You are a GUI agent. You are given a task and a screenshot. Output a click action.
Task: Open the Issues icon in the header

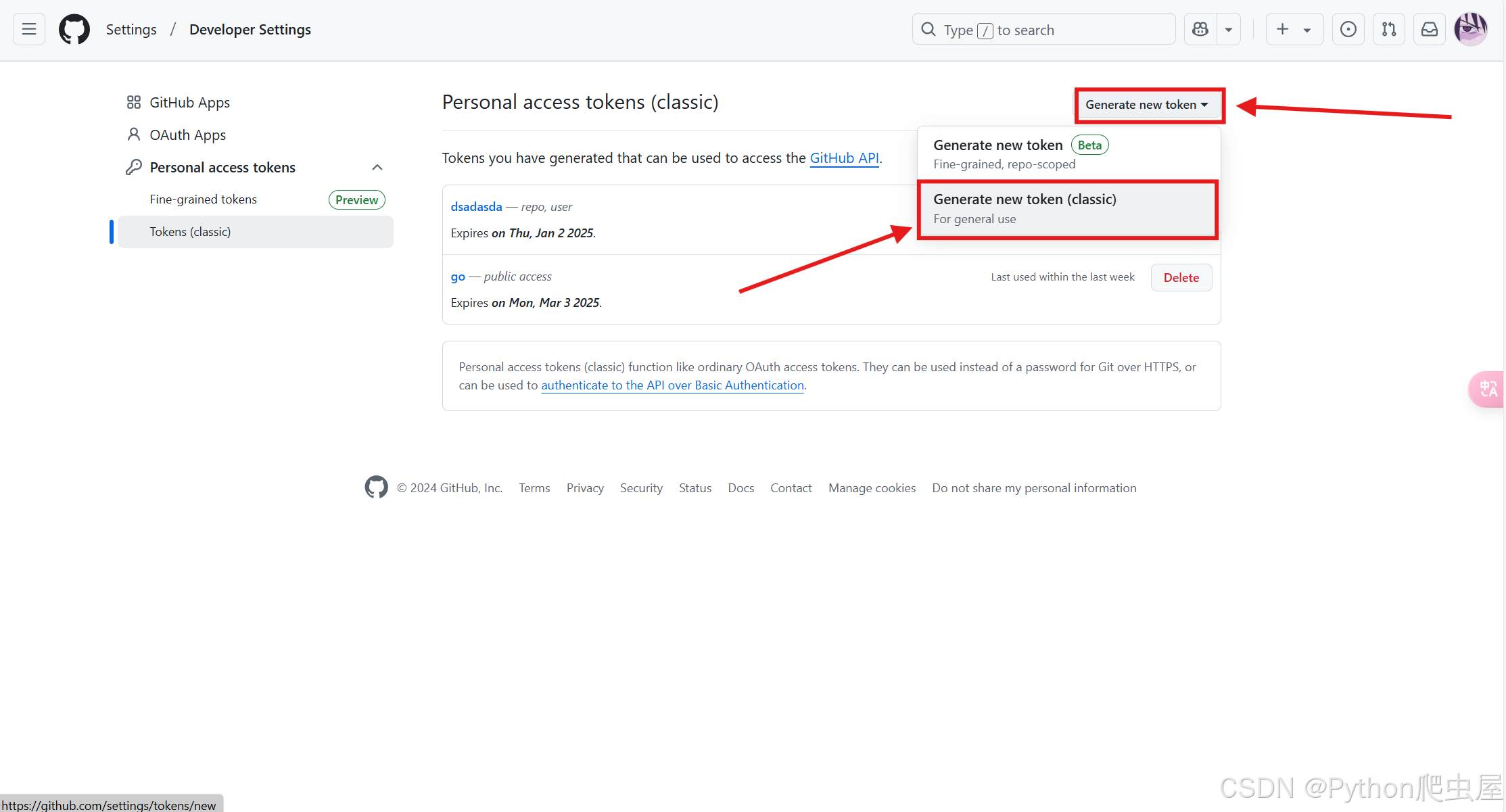pyautogui.click(x=1348, y=29)
